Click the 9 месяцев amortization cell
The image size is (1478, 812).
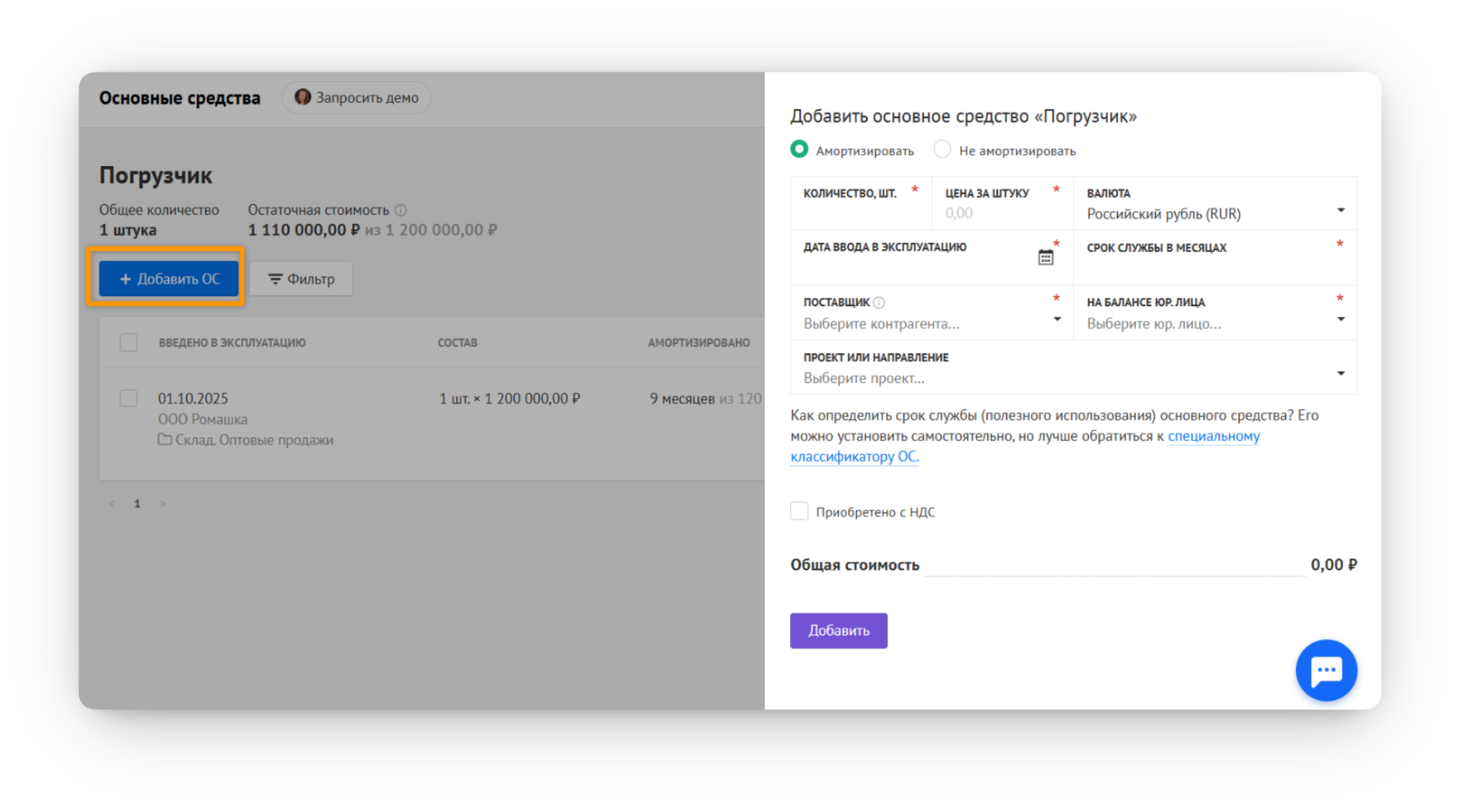click(x=705, y=398)
